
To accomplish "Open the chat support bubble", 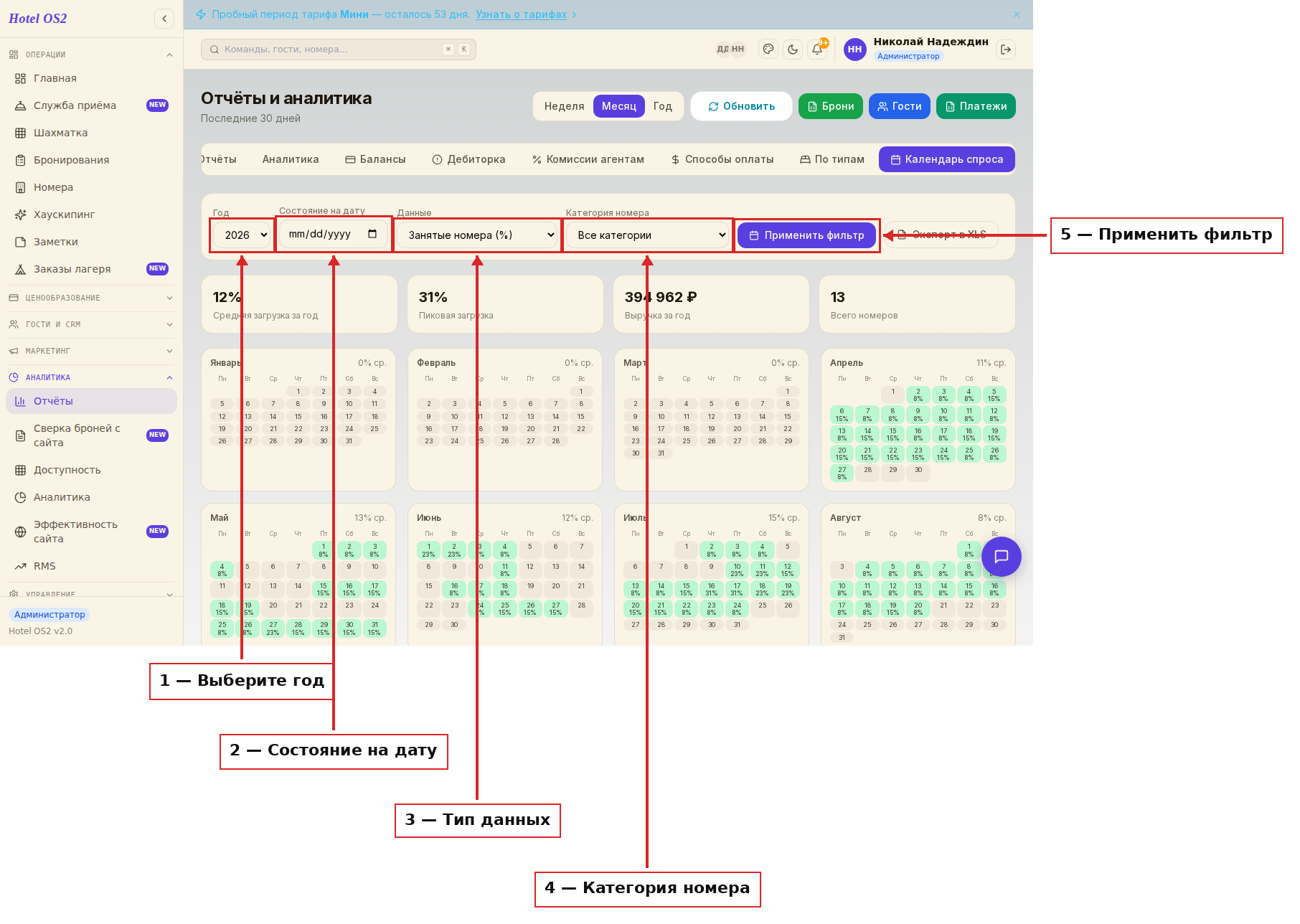I will (x=1002, y=557).
